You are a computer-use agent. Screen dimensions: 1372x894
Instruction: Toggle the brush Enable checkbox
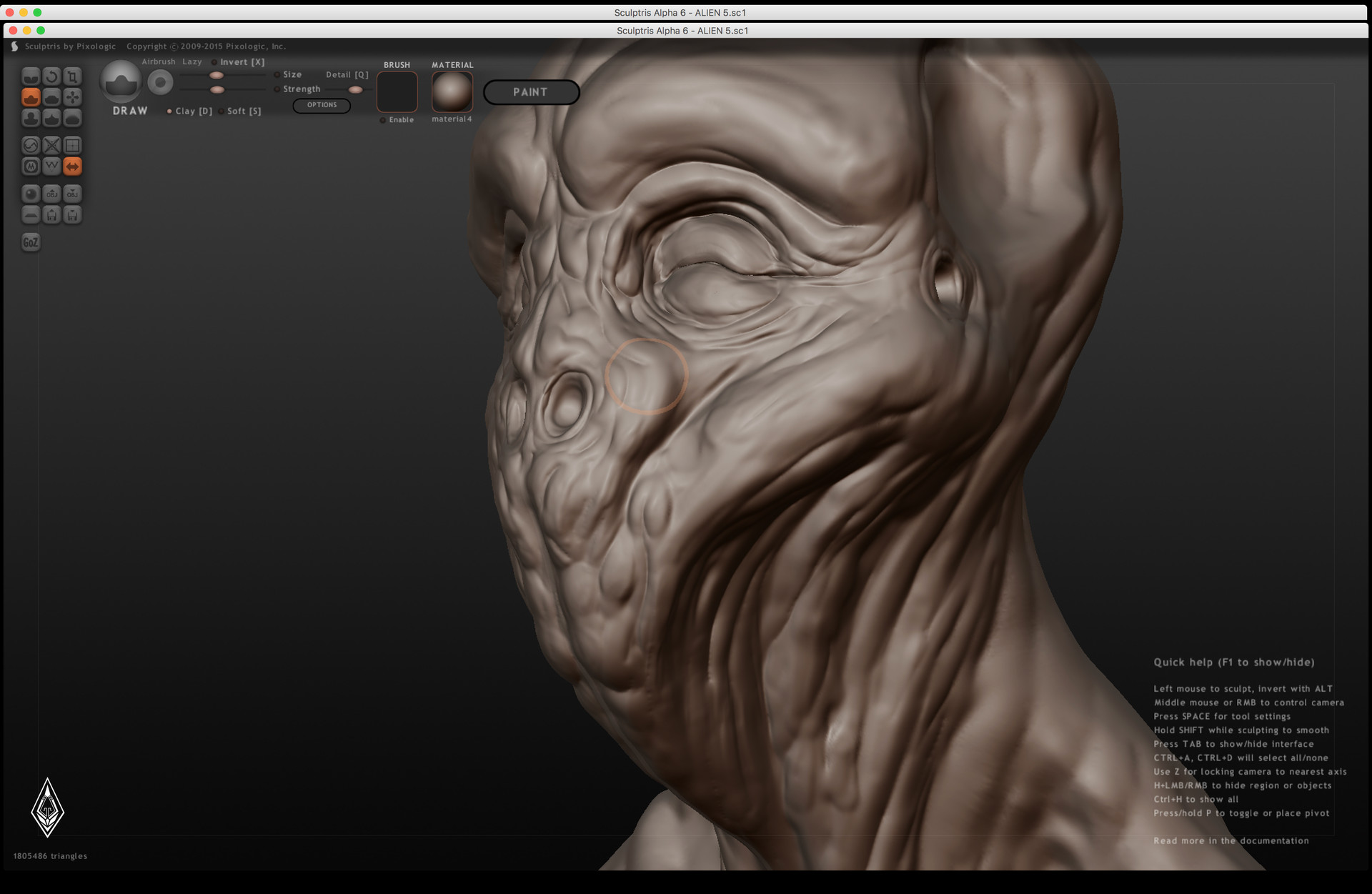pos(397,120)
